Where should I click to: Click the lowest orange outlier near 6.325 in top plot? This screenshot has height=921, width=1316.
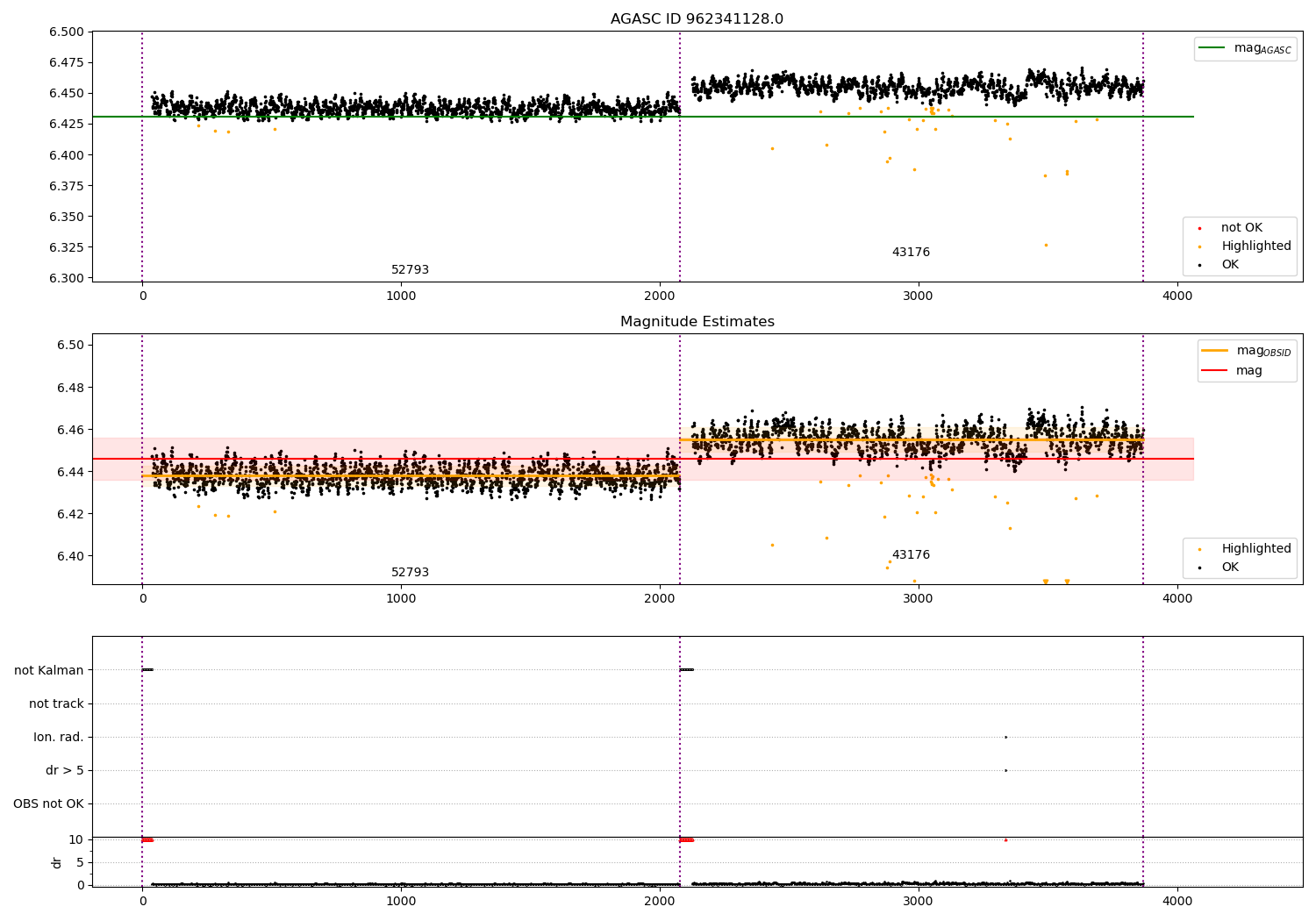pyautogui.click(x=1046, y=245)
